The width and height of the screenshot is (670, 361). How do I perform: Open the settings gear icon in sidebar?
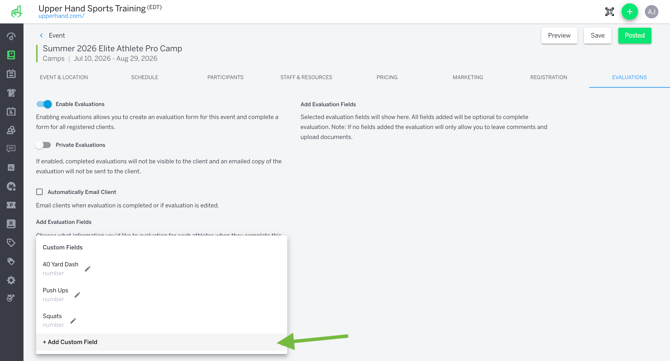(12, 280)
